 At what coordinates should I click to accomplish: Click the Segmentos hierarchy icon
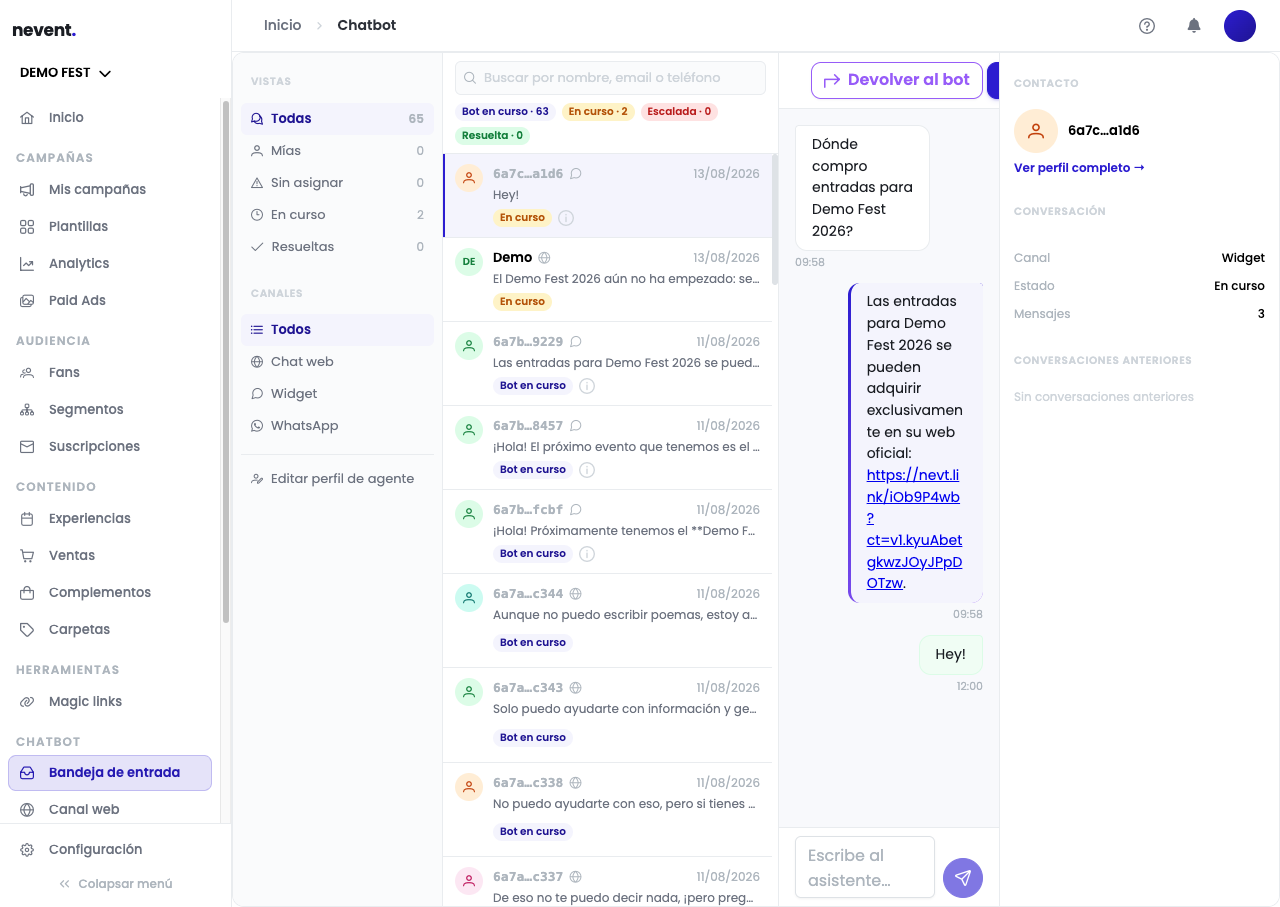pyautogui.click(x=28, y=410)
